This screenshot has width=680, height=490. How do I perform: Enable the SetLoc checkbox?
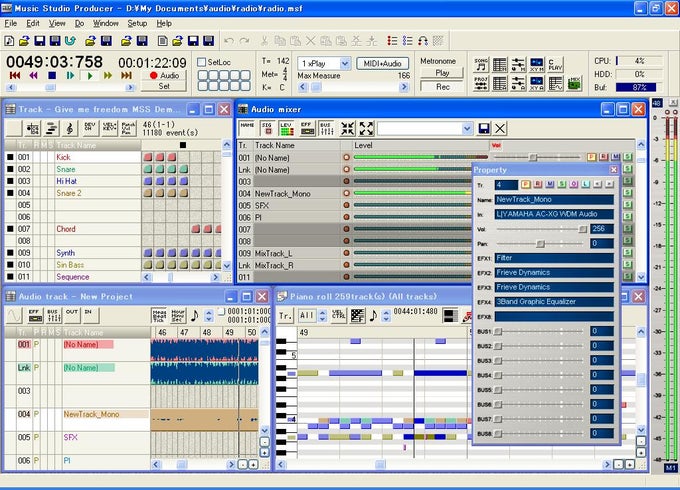tap(201, 62)
